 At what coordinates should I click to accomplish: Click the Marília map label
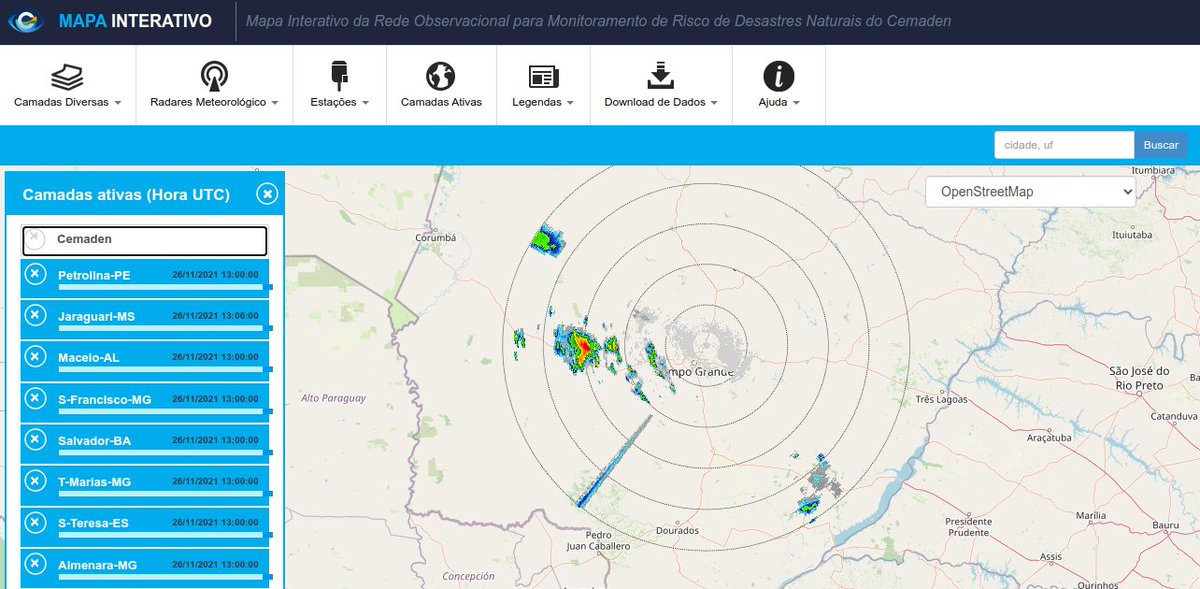(1089, 515)
